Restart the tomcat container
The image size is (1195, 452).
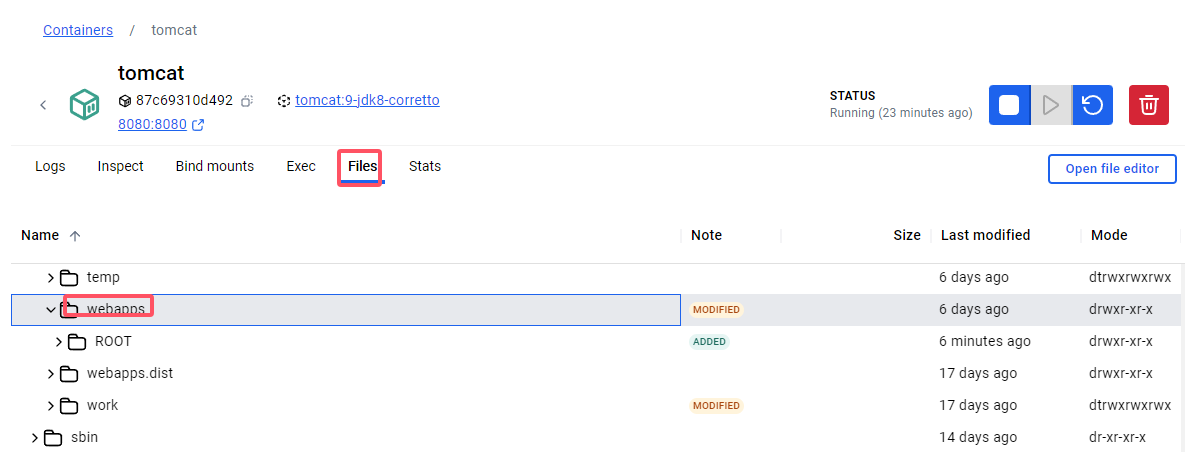1092,105
